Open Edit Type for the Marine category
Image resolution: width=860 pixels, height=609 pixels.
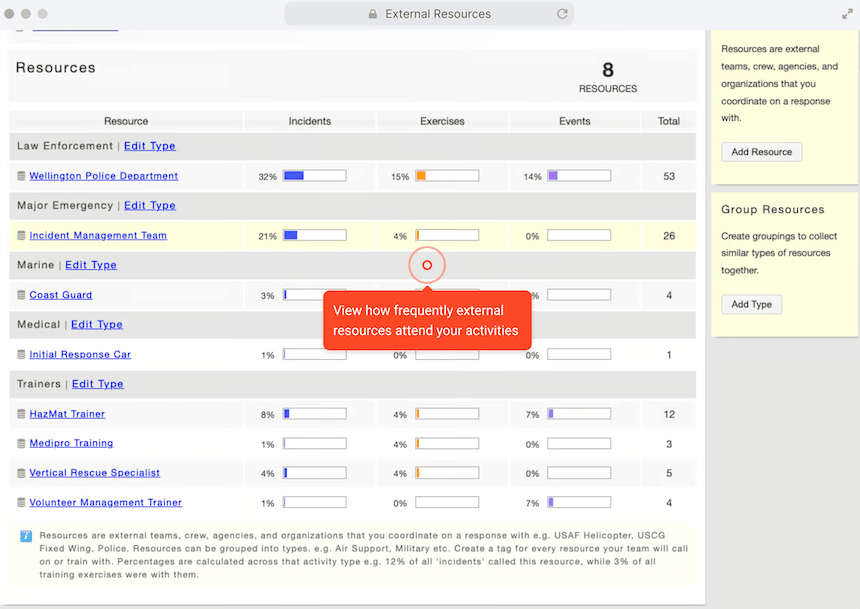[91, 265]
